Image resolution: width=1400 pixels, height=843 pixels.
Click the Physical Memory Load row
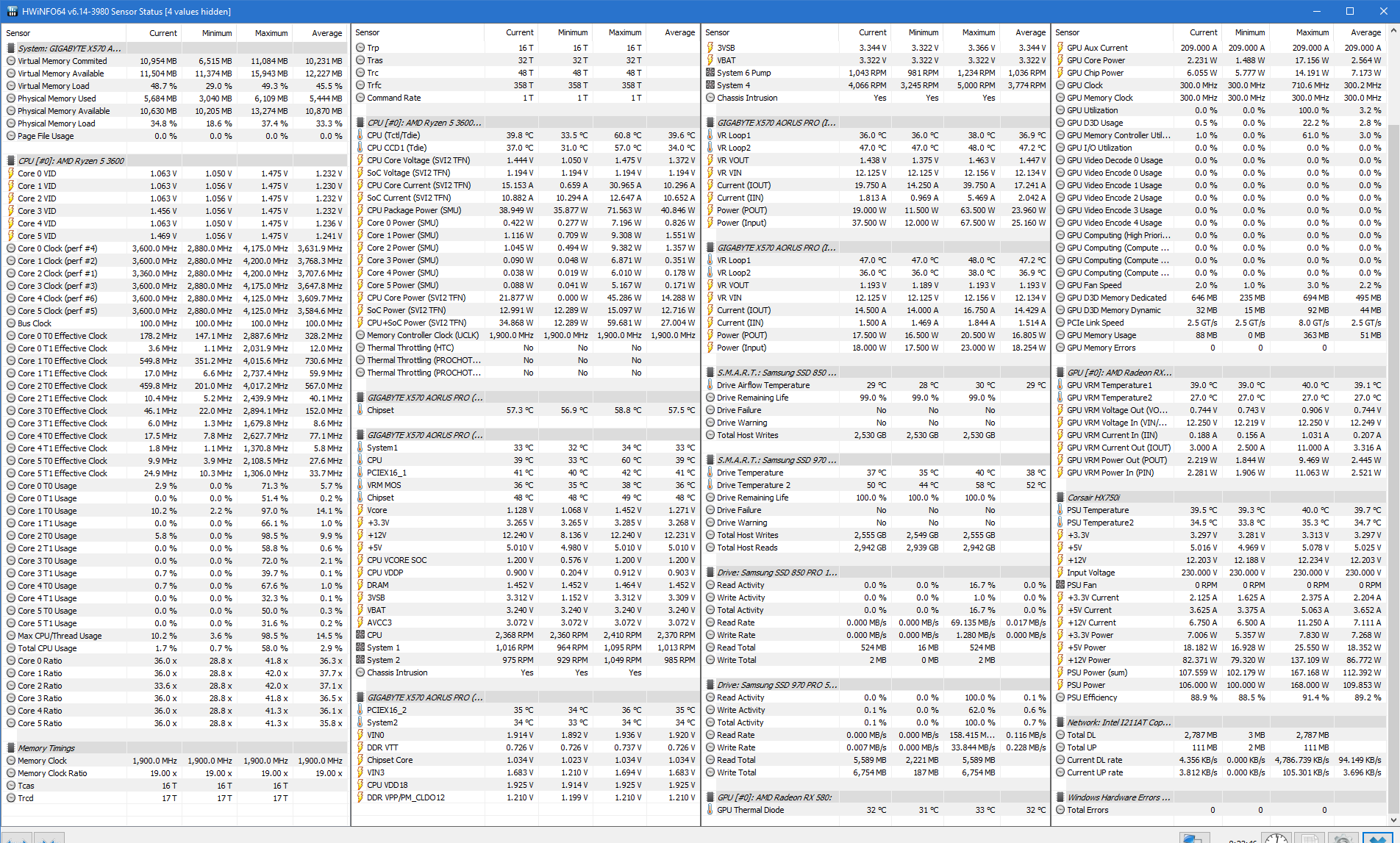coord(175,123)
